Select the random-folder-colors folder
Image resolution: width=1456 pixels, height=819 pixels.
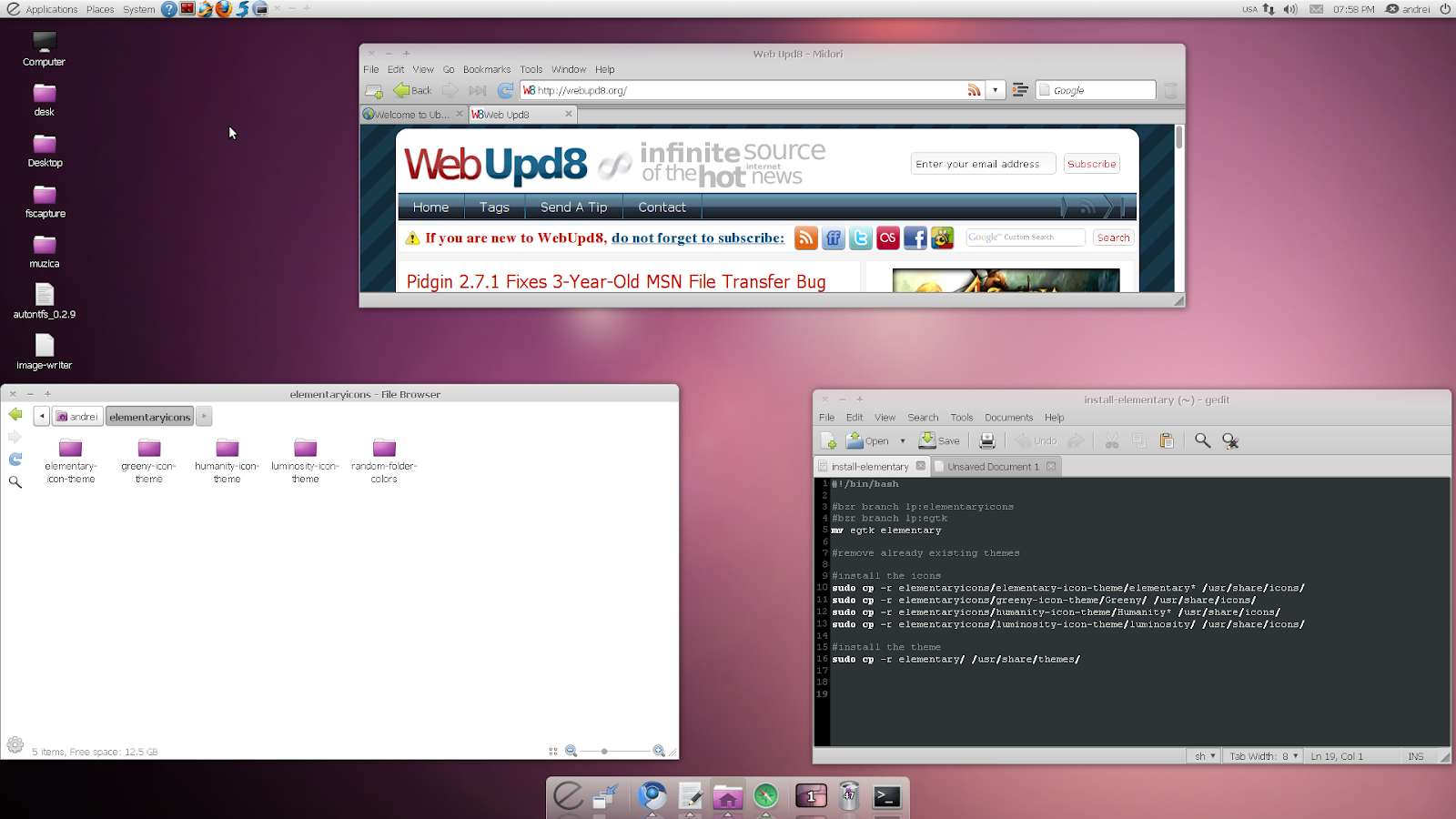click(x=384, y=460)
